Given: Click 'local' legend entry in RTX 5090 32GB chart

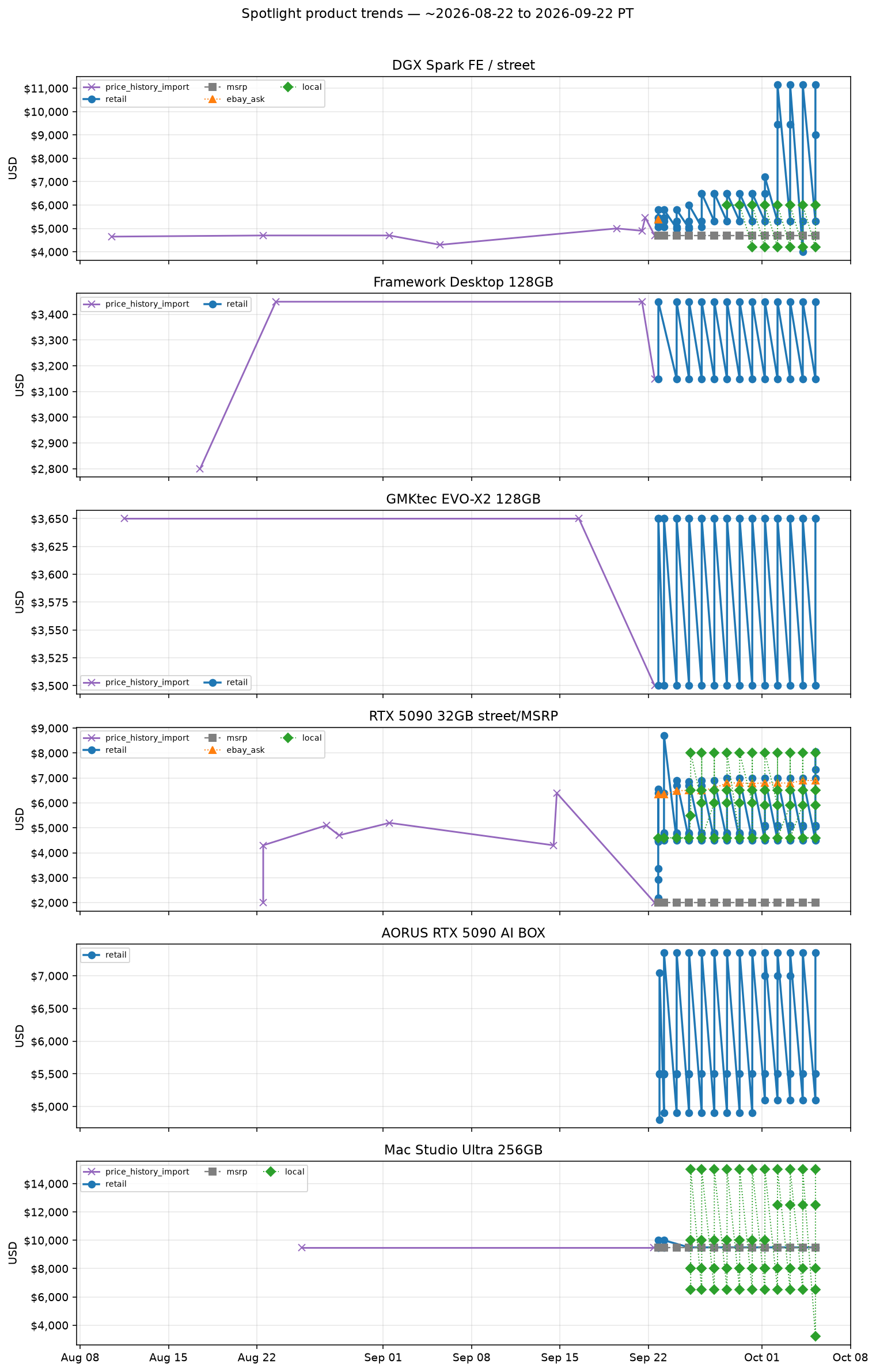Looking at the screenshot, I should (301, 738).
